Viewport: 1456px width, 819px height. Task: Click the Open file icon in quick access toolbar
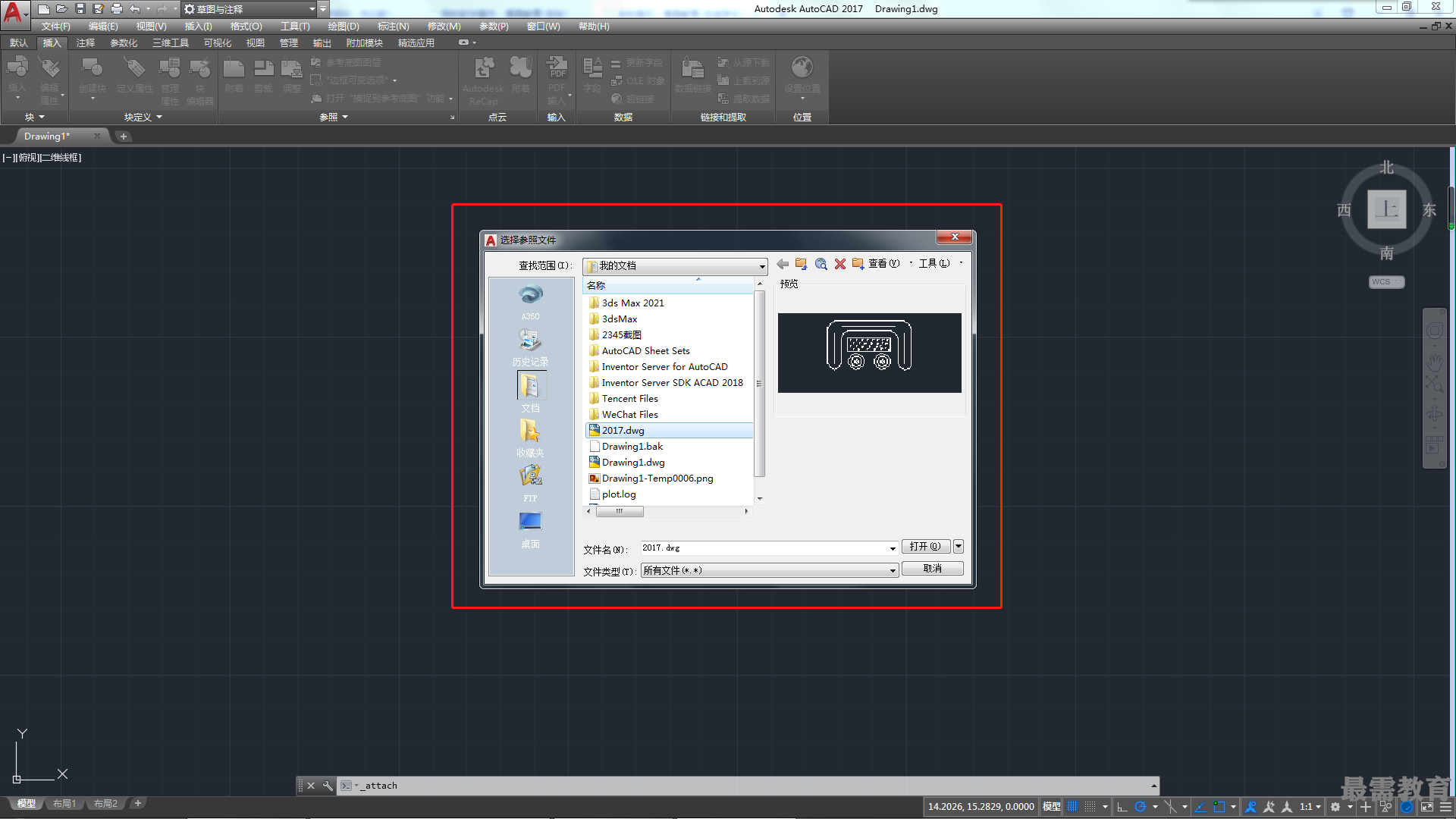coord(62,9)
